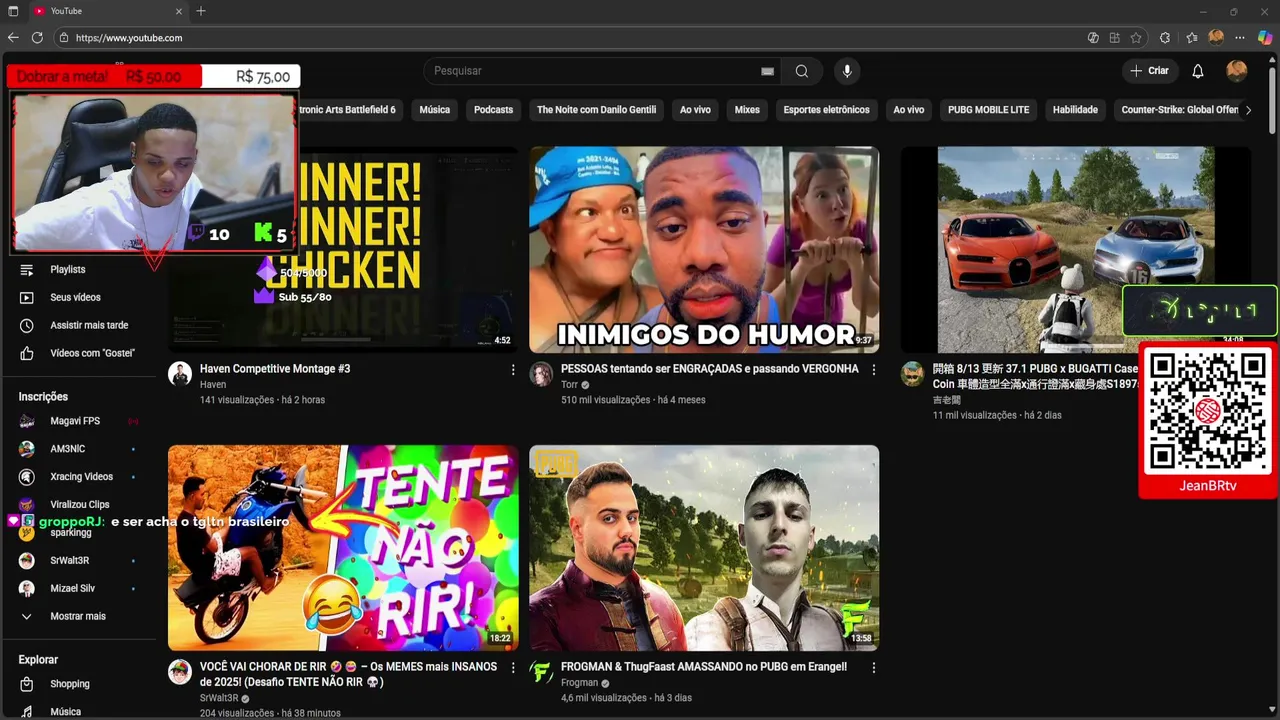Open the Bugatti PUBG video thumbnail

coord(1076,249)
